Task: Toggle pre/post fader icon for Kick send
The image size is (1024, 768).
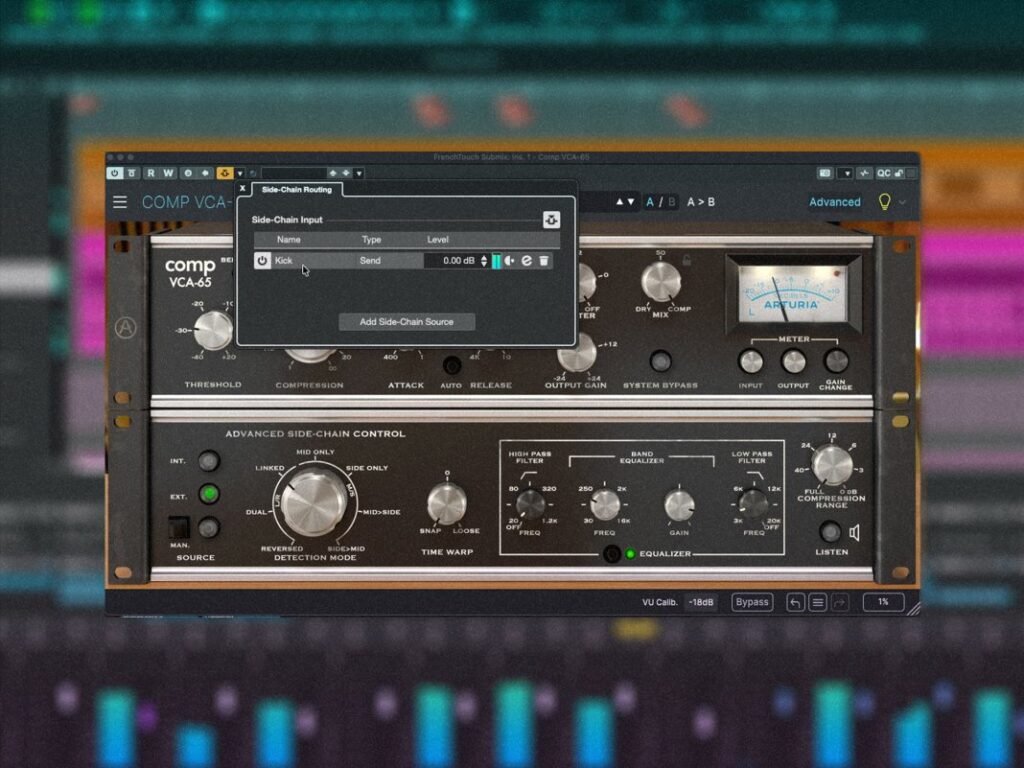Action: coord(510,261)
